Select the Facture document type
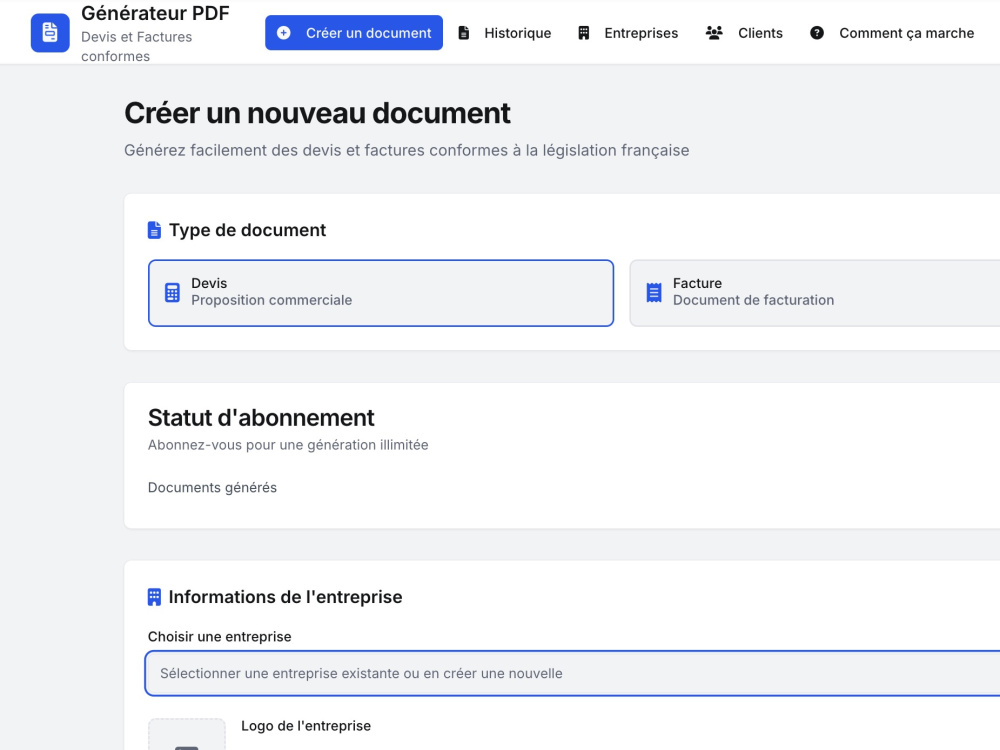Screen dimensions: 1000x750 pos(814,293)
